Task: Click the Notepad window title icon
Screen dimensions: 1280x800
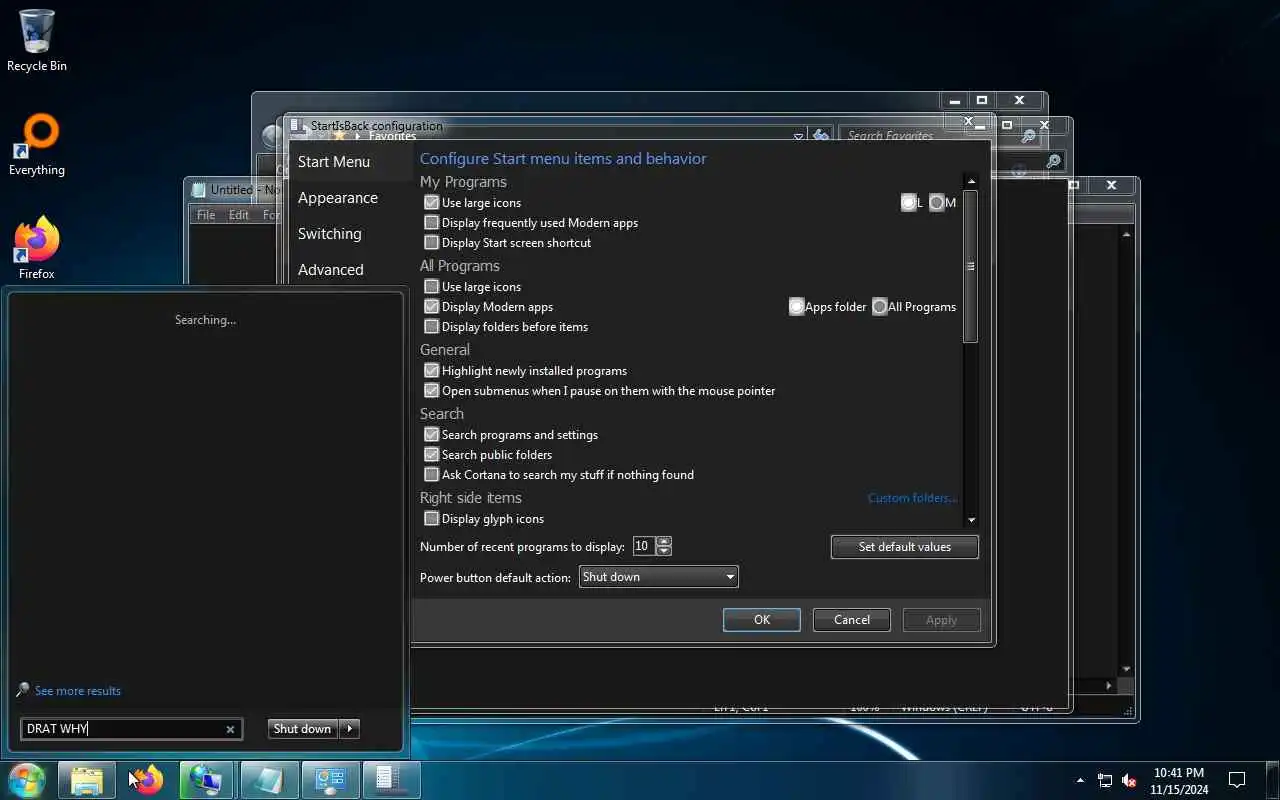Action: pos(199,189)
